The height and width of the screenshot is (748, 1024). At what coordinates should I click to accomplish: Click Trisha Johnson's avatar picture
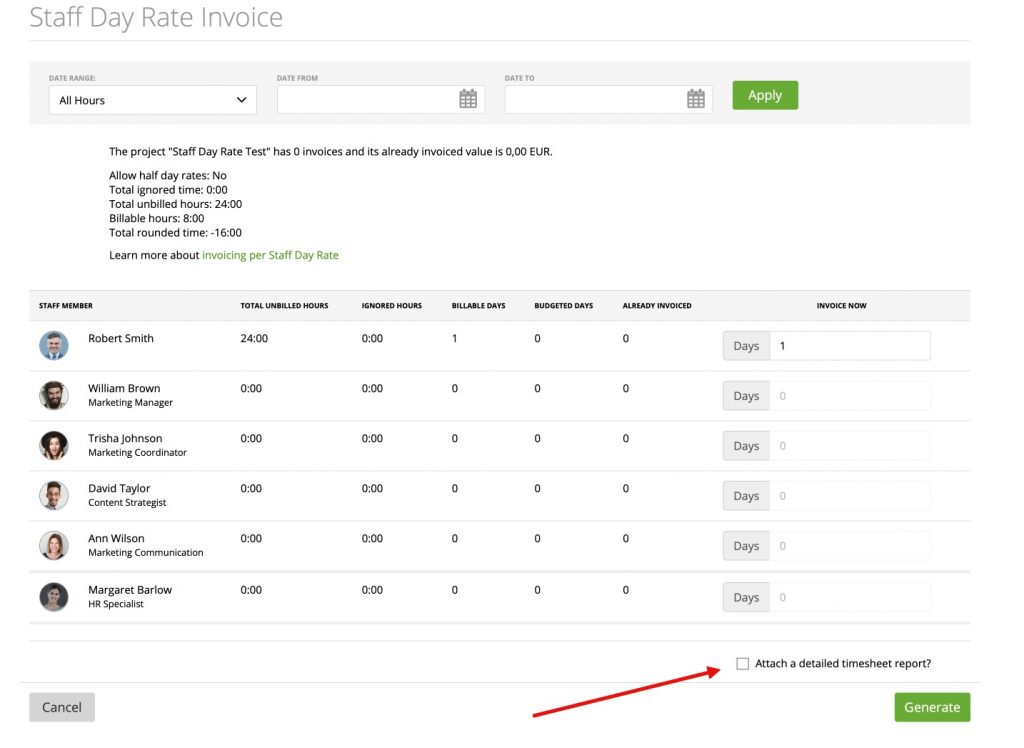click(53, 445)
